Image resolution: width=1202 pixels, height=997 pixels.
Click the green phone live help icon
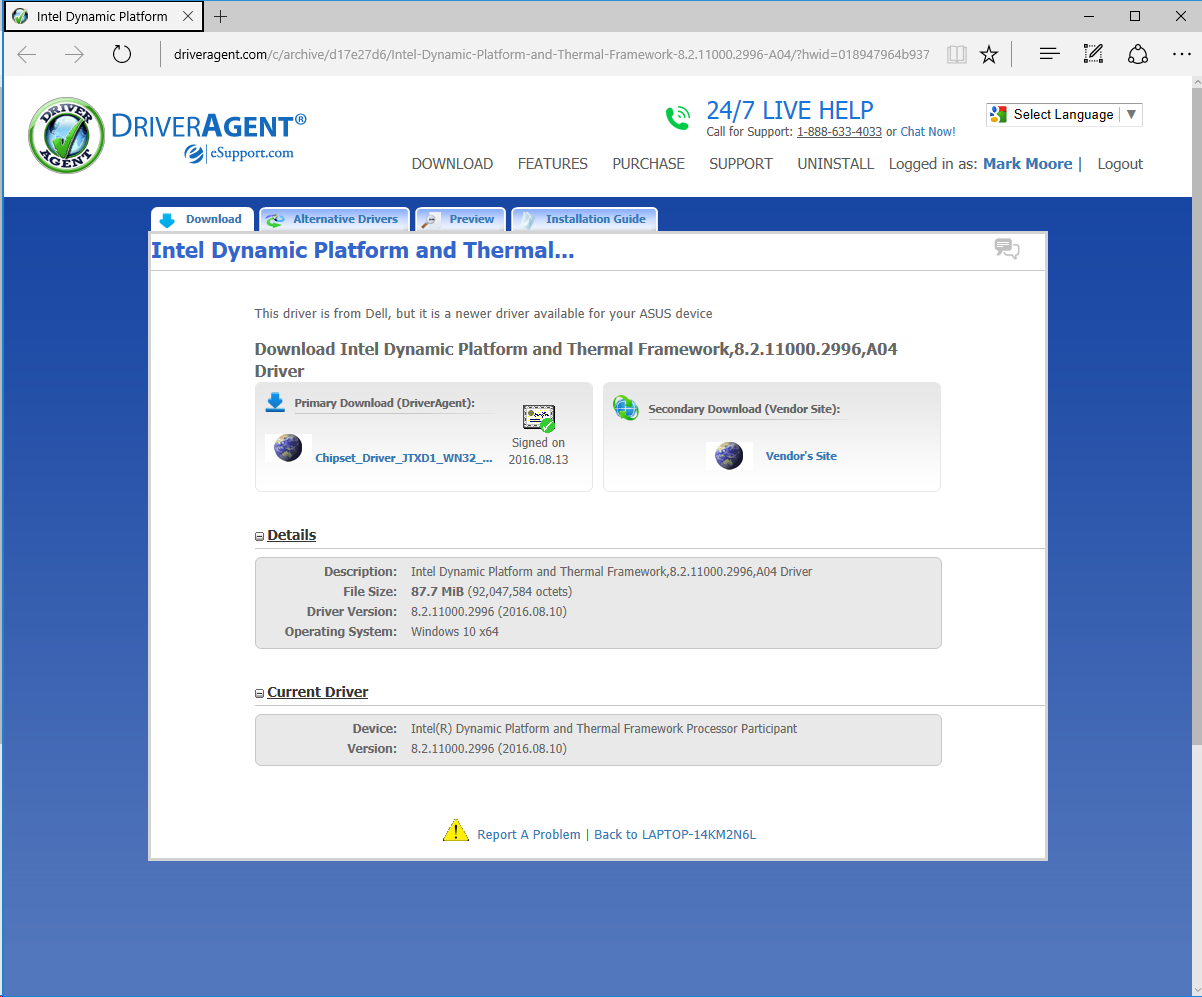[678, 118]
